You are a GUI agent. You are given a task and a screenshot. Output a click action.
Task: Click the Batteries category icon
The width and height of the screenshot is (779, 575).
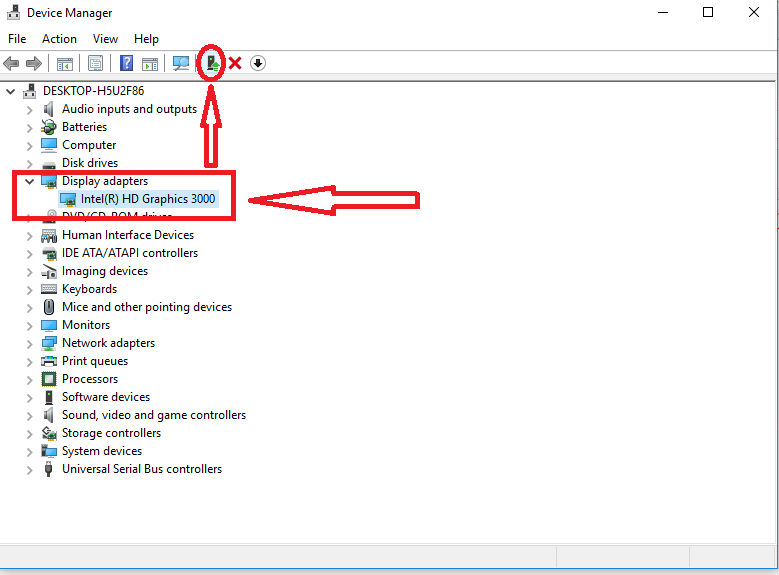49,127
